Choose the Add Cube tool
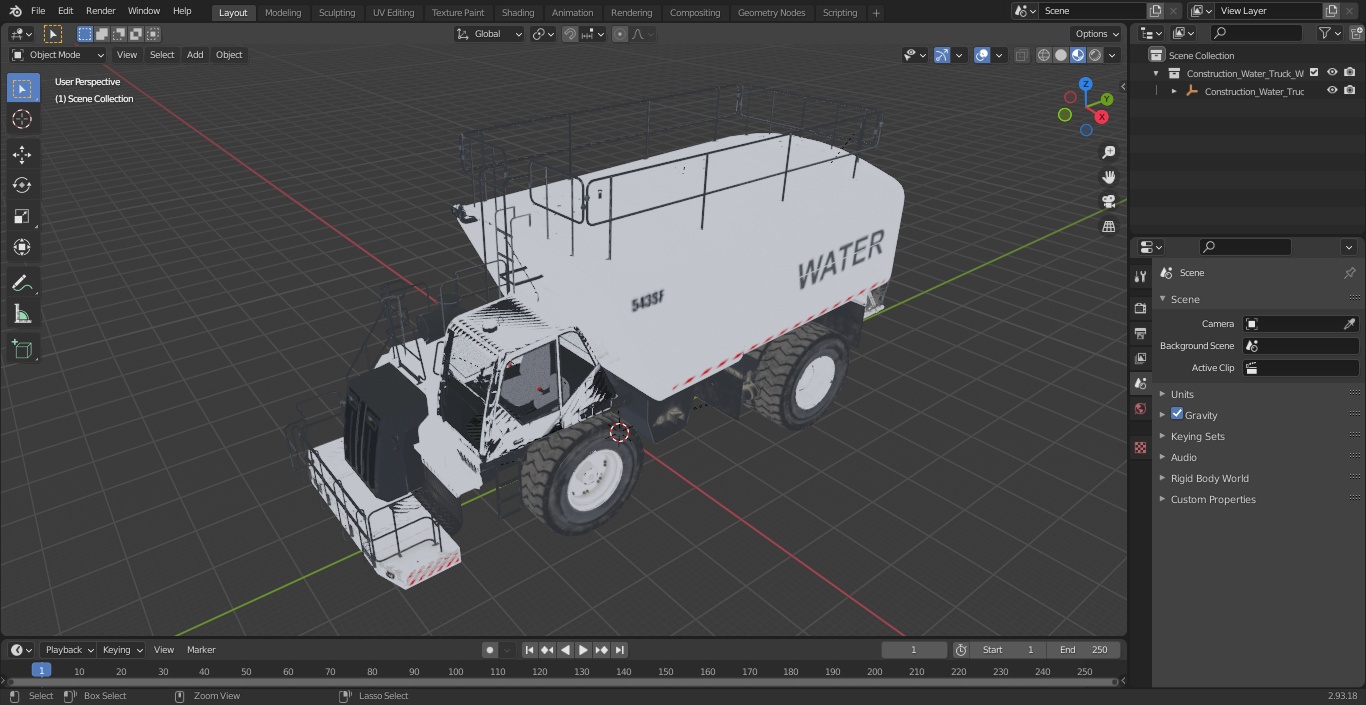This screenshot has width=1366, height=705. pos(22,350)
